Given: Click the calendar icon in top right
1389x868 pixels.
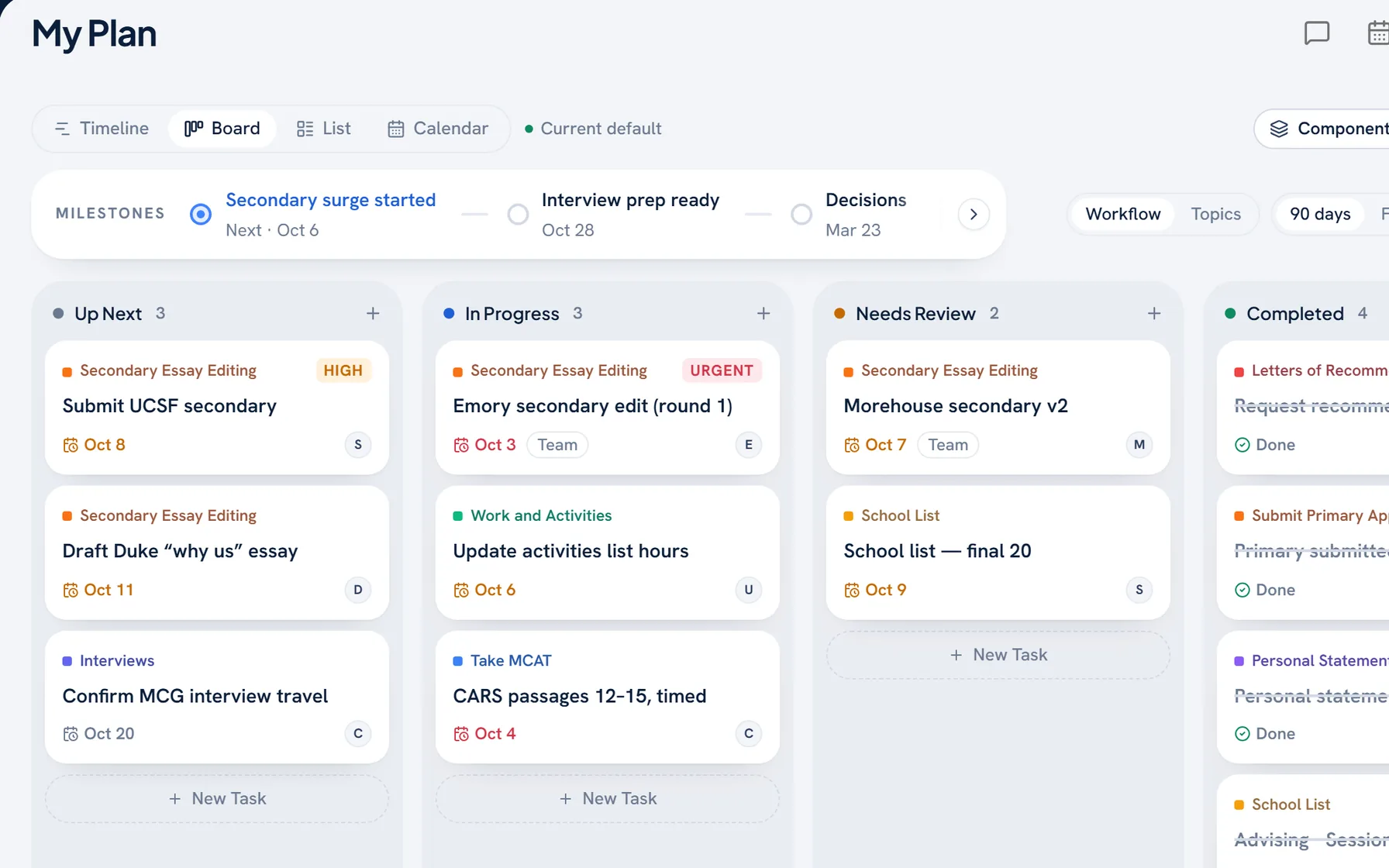Looking at the screenshot, I should tap(1378, 33).
